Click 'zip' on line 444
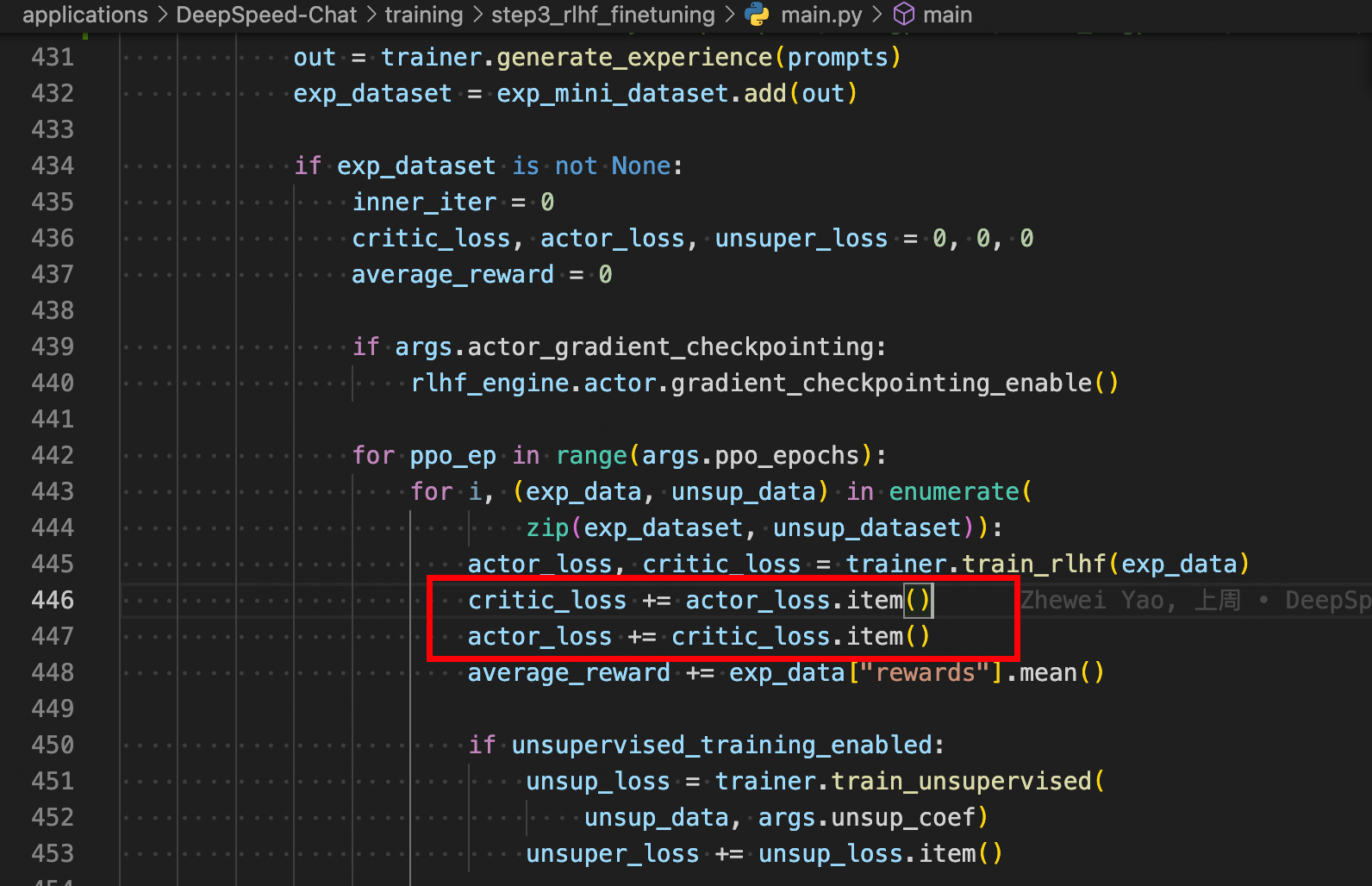Screen dimensions: 1372x886 (x=547, y=528)
